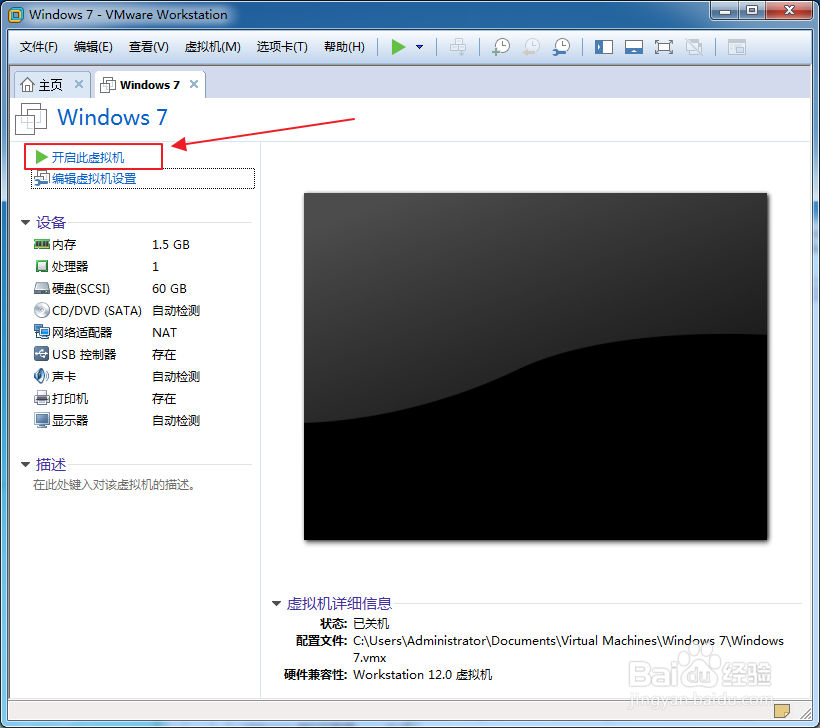The width and height of the screenshot is (820, 728).
Task: Click the 打印机 printer icon
Action: coord(41,398)
